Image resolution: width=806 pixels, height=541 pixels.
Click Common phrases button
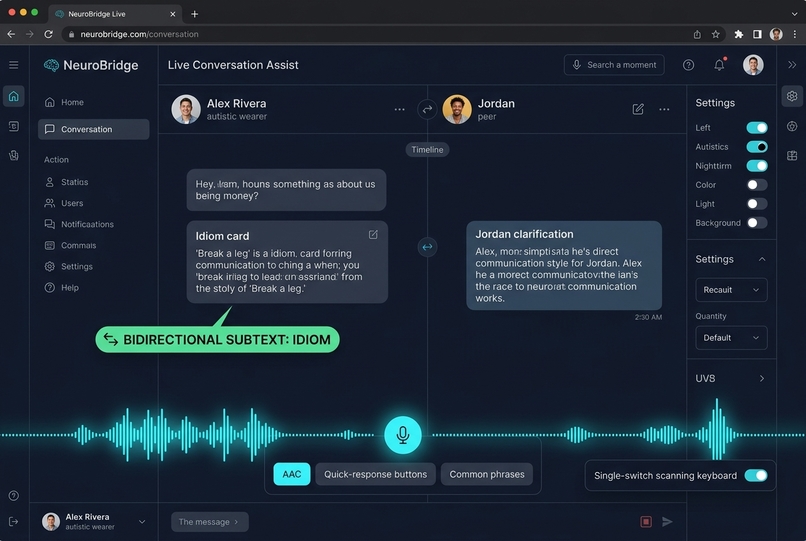(x=487, y=474)
